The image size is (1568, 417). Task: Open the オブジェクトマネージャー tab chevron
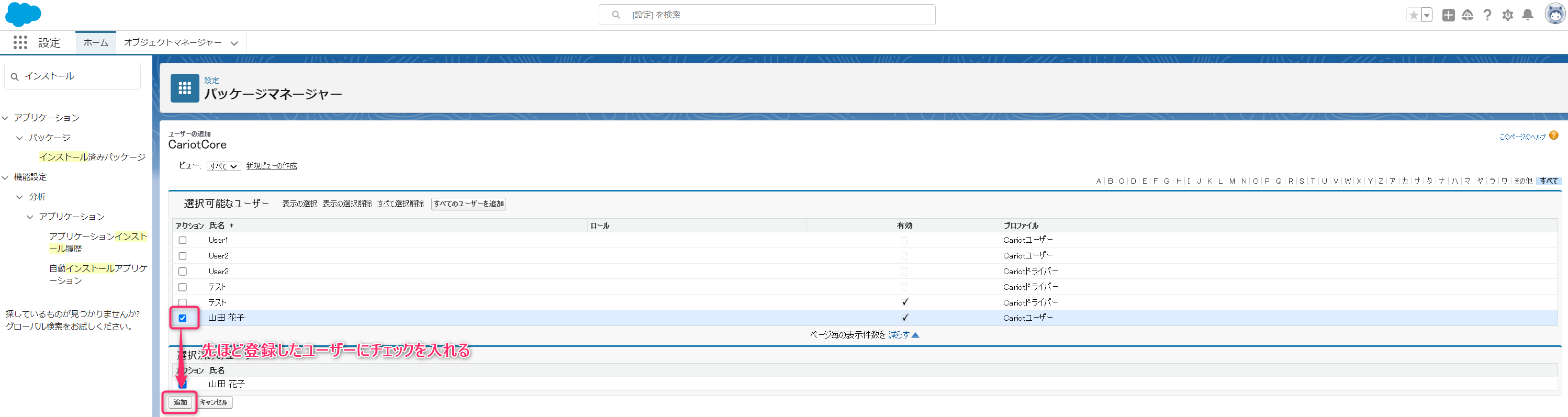coord(234,43)
